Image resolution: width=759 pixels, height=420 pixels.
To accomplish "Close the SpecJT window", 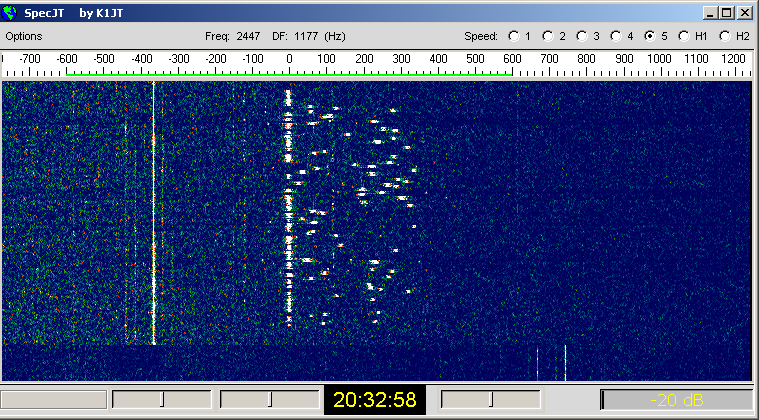I will pos(744,13).
